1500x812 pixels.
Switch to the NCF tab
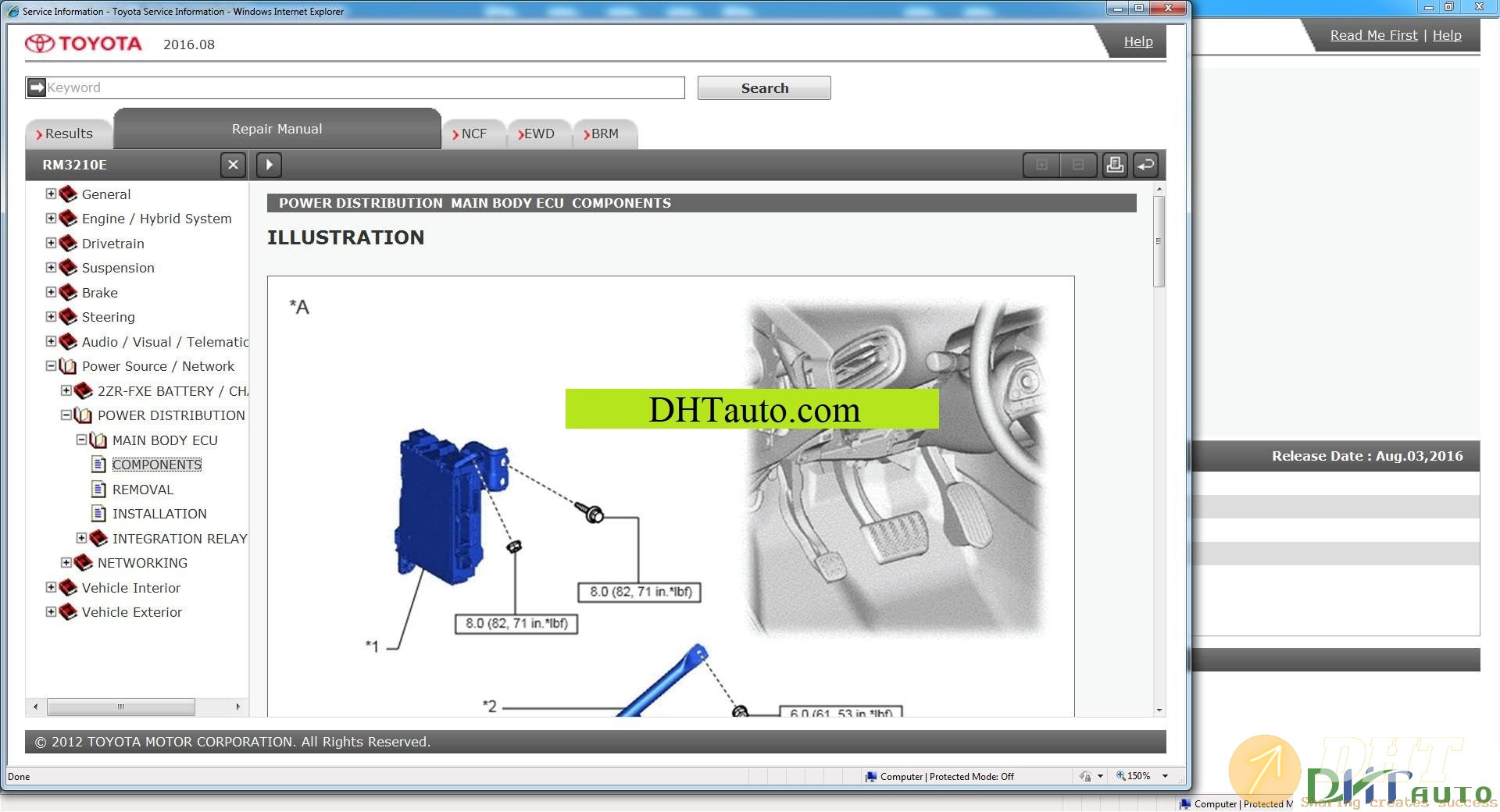click(473, 134)
